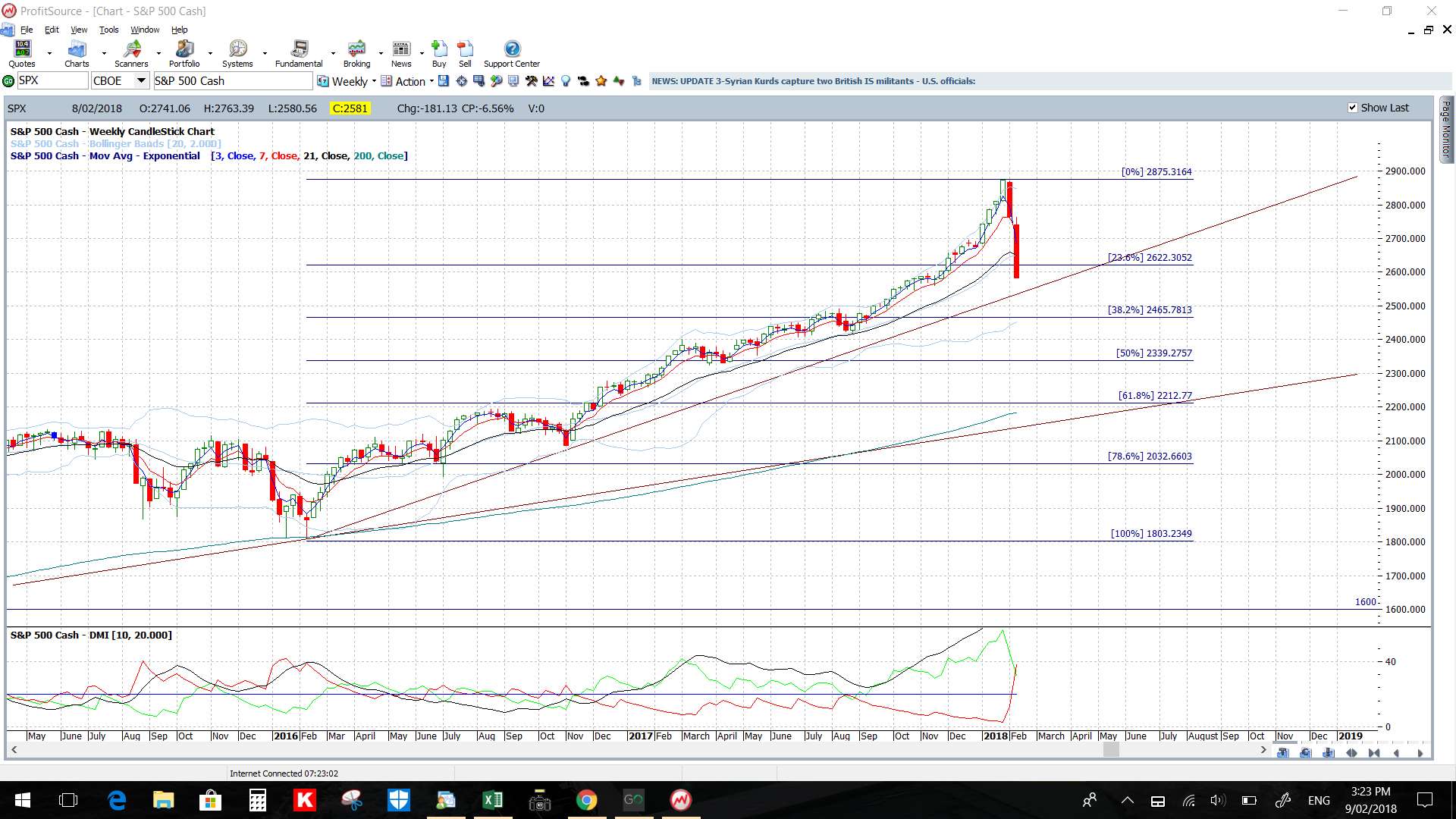Viewport: 1456px width, 819px height.
Task: Click the compress time axis bowtie icon
Action: pos(1374,753)
